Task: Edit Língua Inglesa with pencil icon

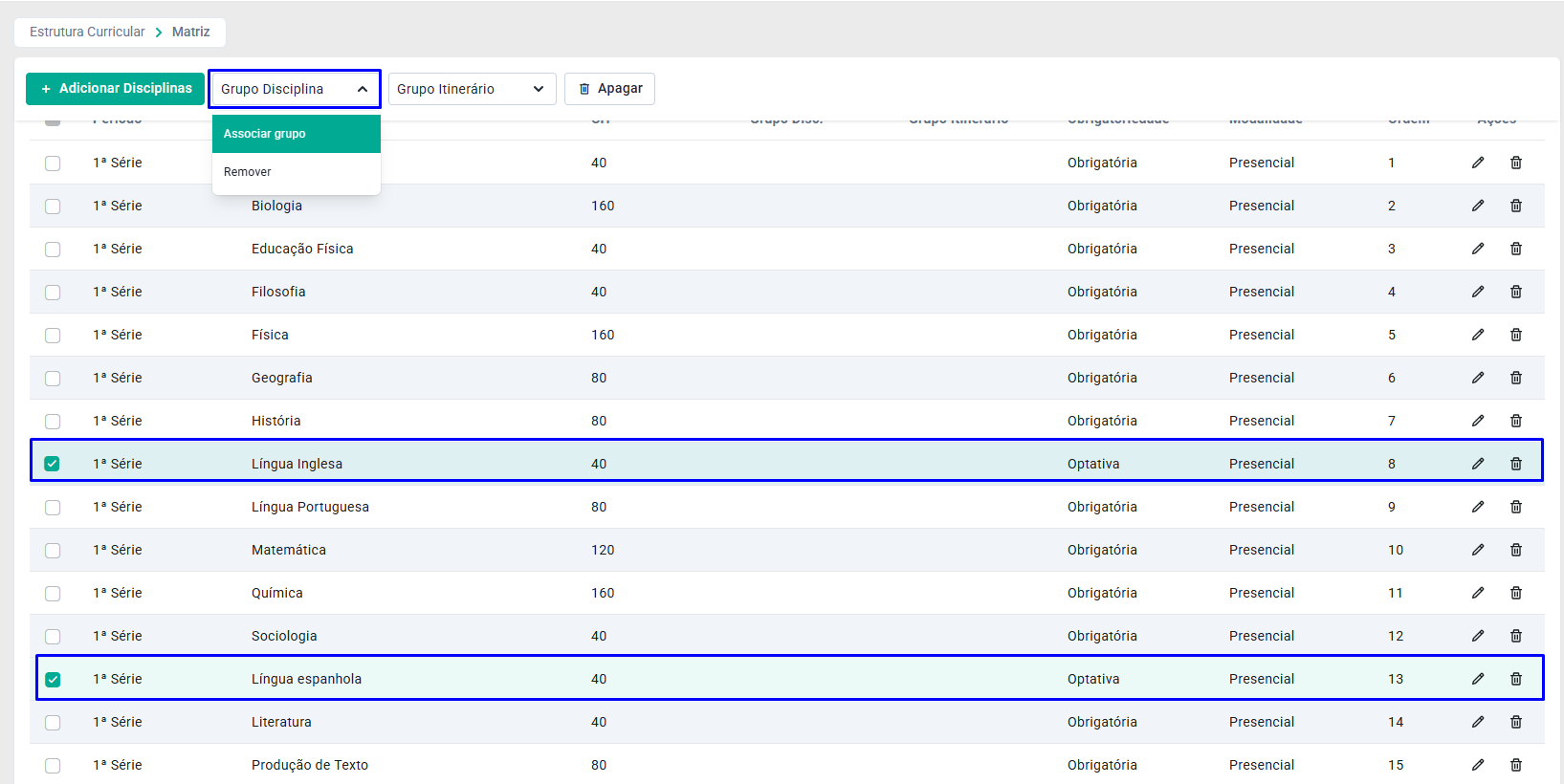Action: click(x=1478, y=464)
